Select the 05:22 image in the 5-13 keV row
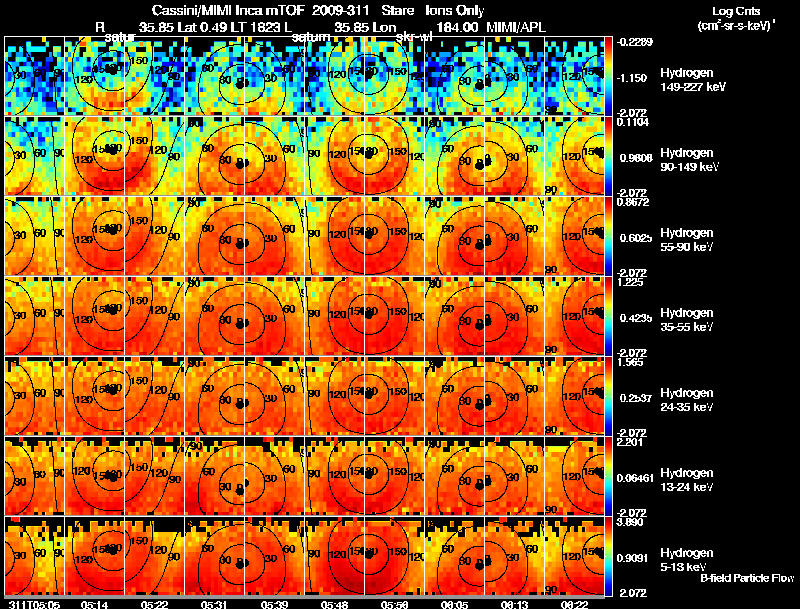 [154, 556]
